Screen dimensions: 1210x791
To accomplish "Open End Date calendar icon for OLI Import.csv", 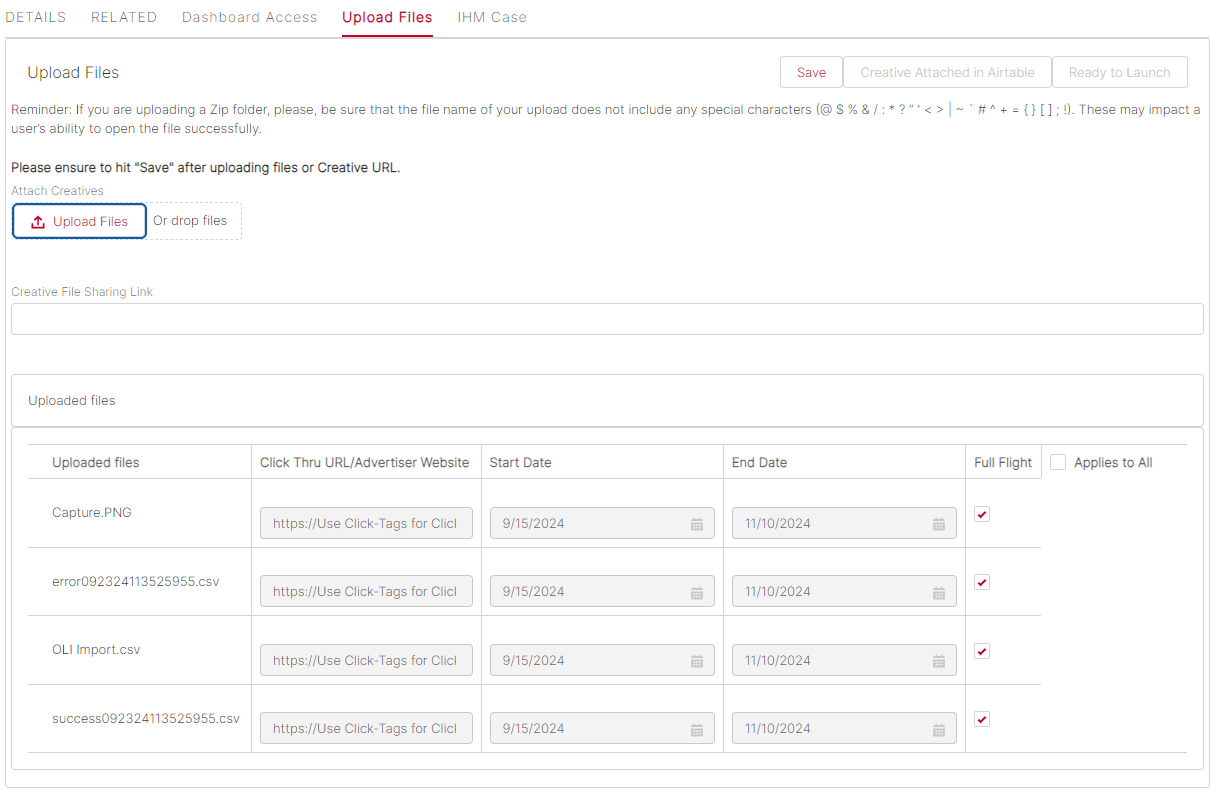I will click(x=939, y=661).
